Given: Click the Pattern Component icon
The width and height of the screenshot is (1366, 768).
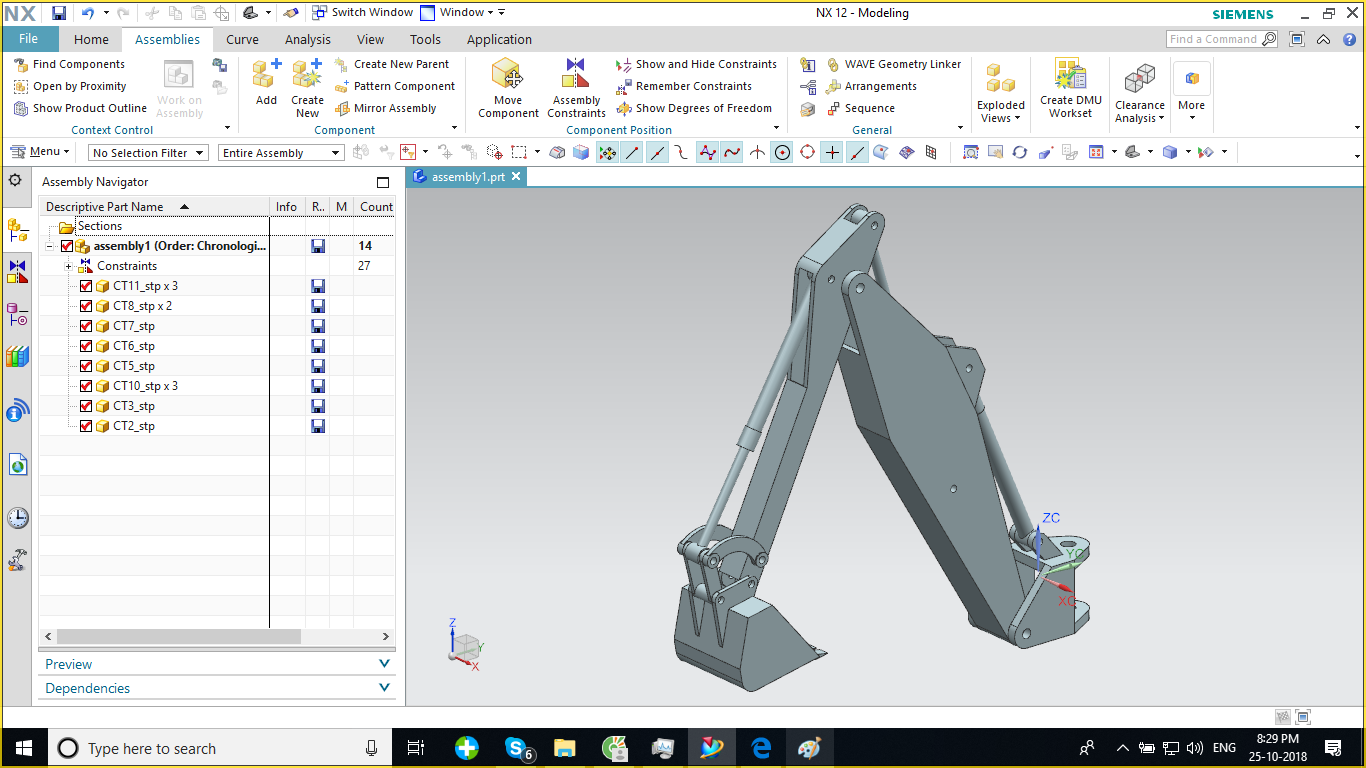Looking at the screenshot, I should click(x=342, y=86).
